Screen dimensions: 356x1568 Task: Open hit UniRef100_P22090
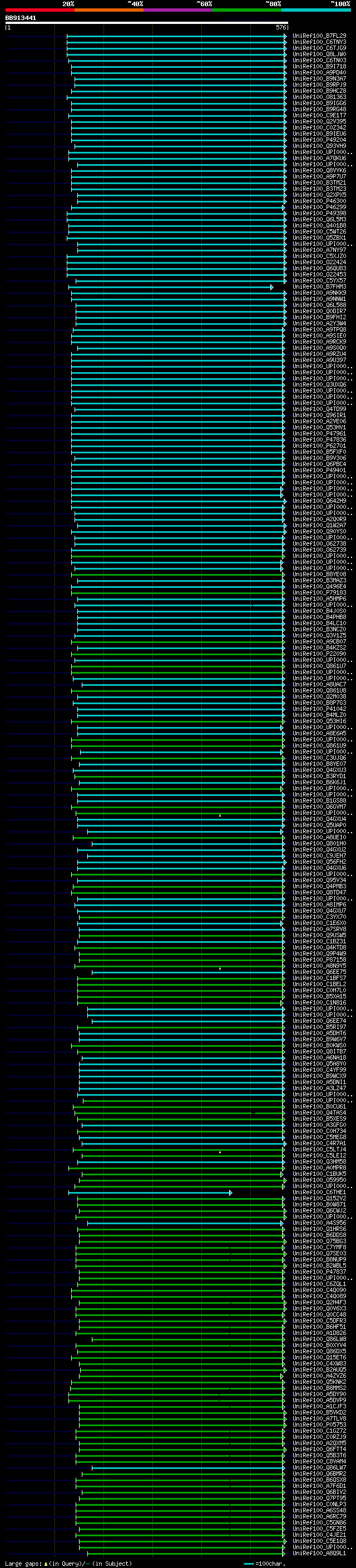pos(319,654)
